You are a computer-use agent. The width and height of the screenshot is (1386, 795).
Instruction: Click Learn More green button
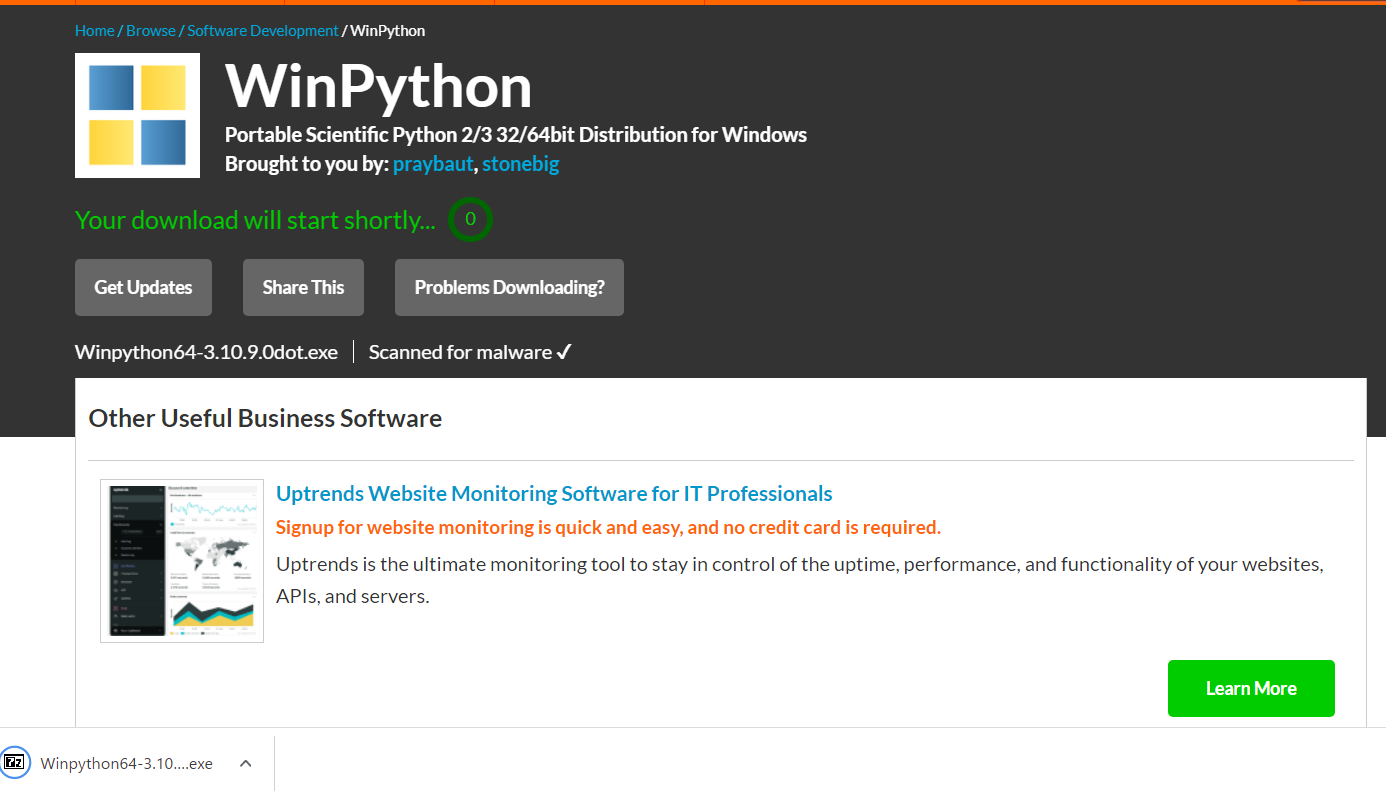[x=1251, y=688]
